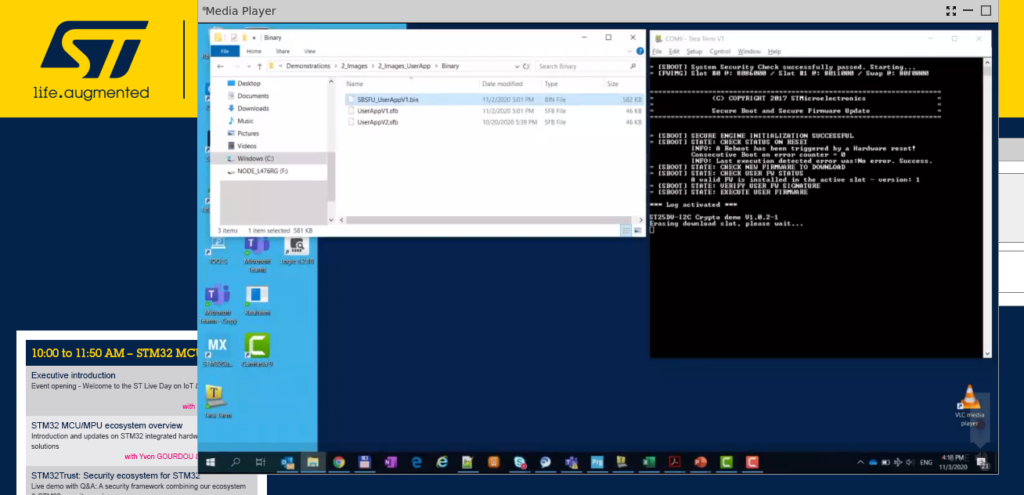Screen dimensions: 1024x495
Task: Open OneNote taskbar icon
Action: pos(391,462)
